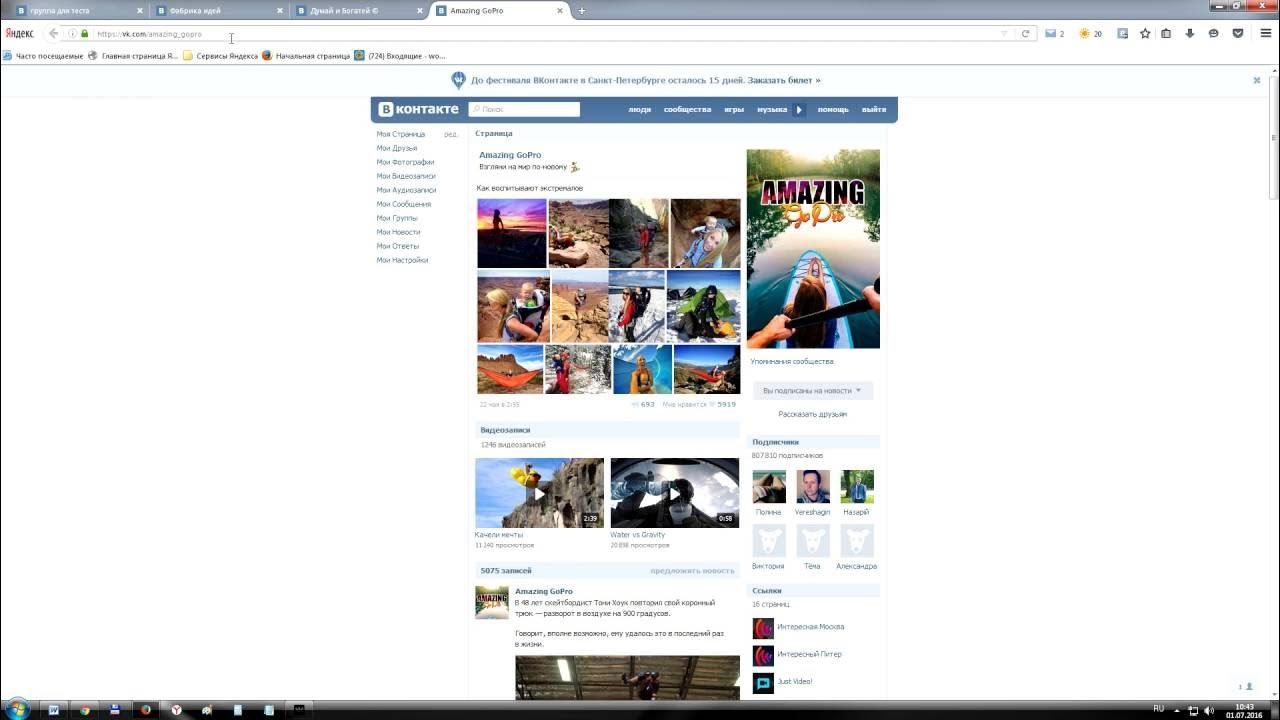Click 'ред.' edit link beside Моя Страница
Screen dimensions: 1280x720
click(x=451, y=134)
